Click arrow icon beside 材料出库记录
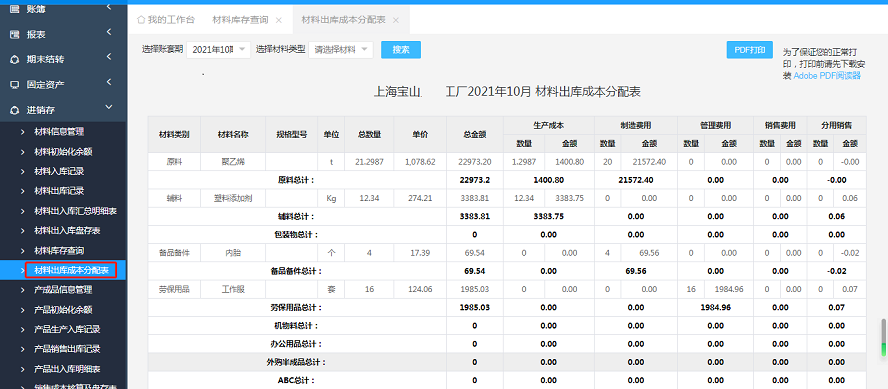Viewport: 888px width, 389px height. click(x=23, y=191)
